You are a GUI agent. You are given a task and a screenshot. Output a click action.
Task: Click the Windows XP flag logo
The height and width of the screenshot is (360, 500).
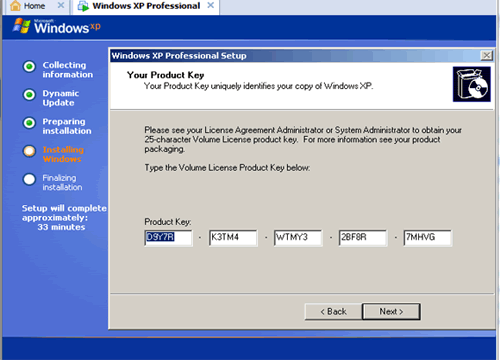[22, 26]
